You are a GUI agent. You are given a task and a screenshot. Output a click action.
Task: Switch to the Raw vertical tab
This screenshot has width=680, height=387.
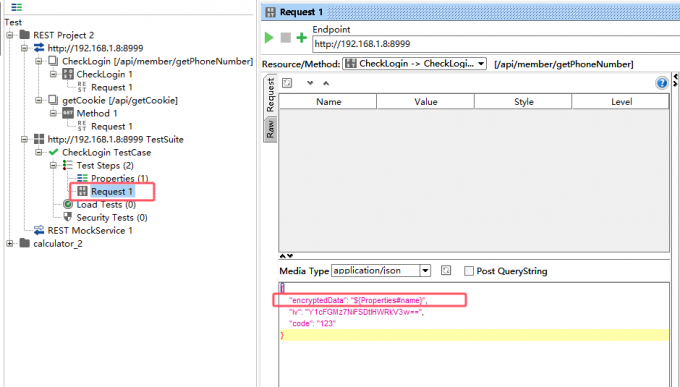(x=270, y=130)
